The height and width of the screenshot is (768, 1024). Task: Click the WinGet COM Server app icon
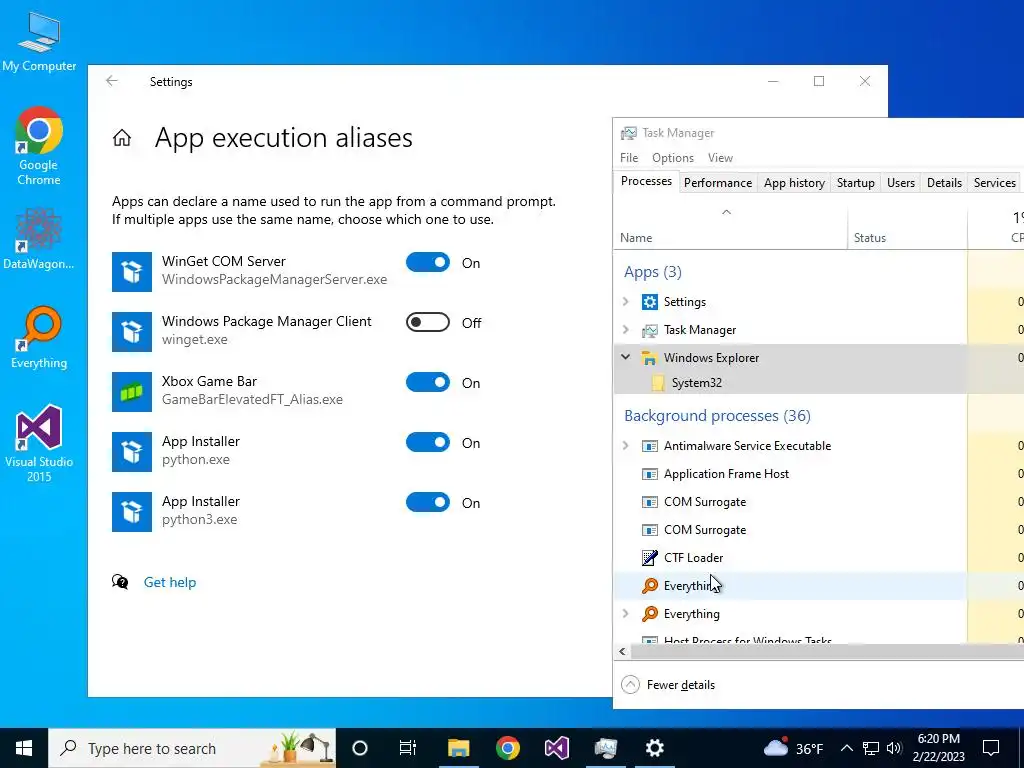click(x=132, y=271)
